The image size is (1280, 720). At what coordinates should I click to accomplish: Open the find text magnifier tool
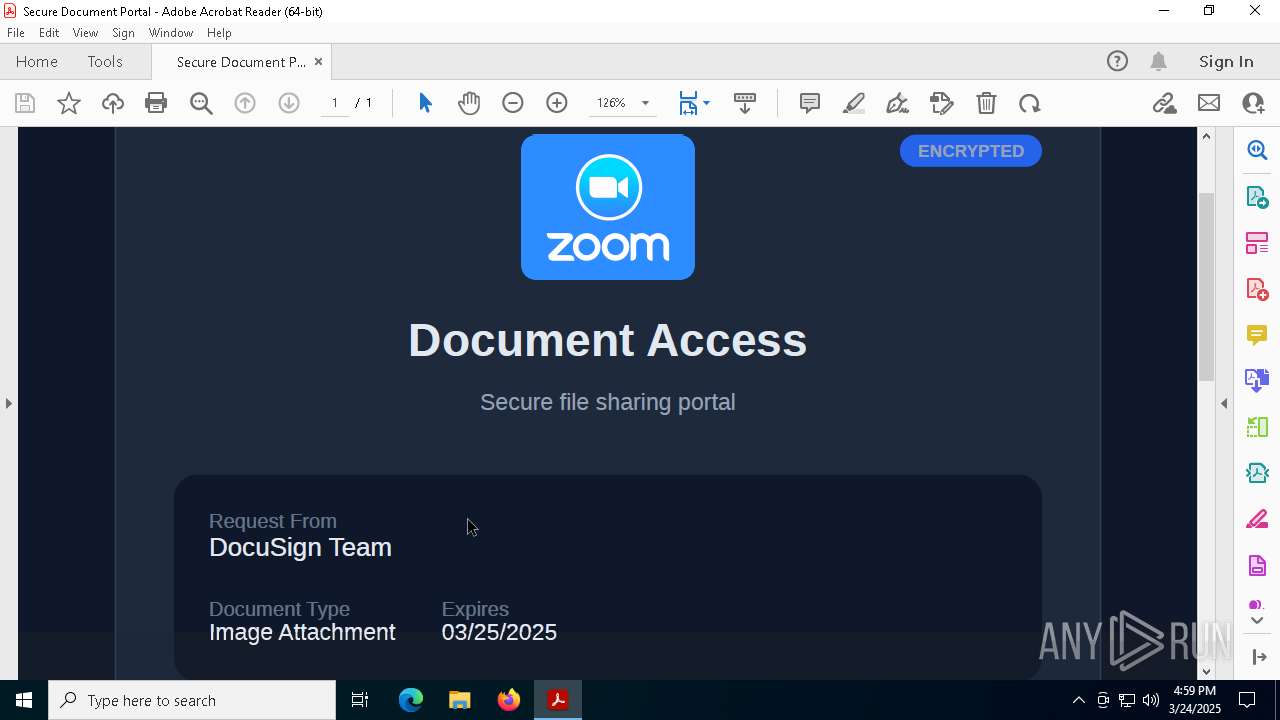(201, 103)
